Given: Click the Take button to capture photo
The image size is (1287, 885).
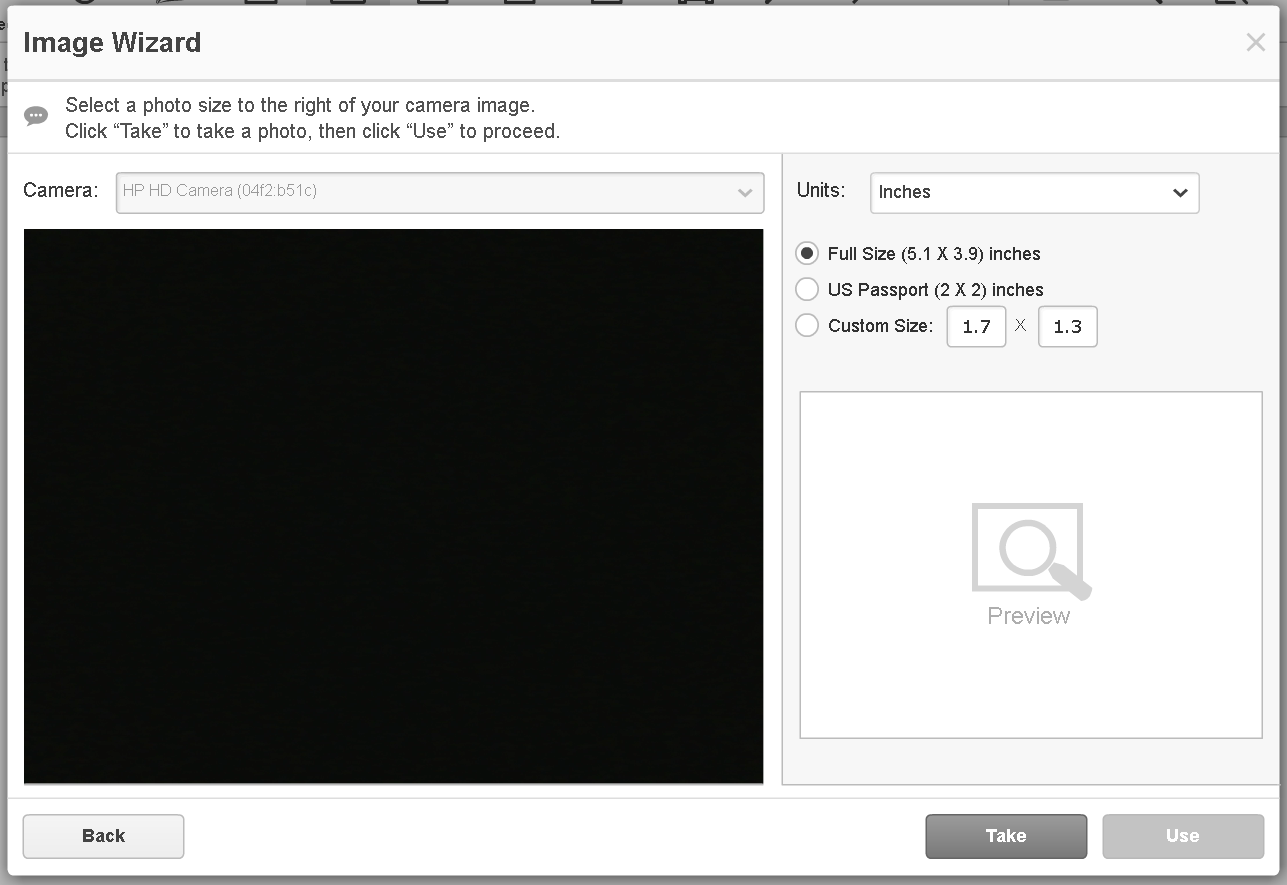Looking at the screenshot, I should point(1006,836).
